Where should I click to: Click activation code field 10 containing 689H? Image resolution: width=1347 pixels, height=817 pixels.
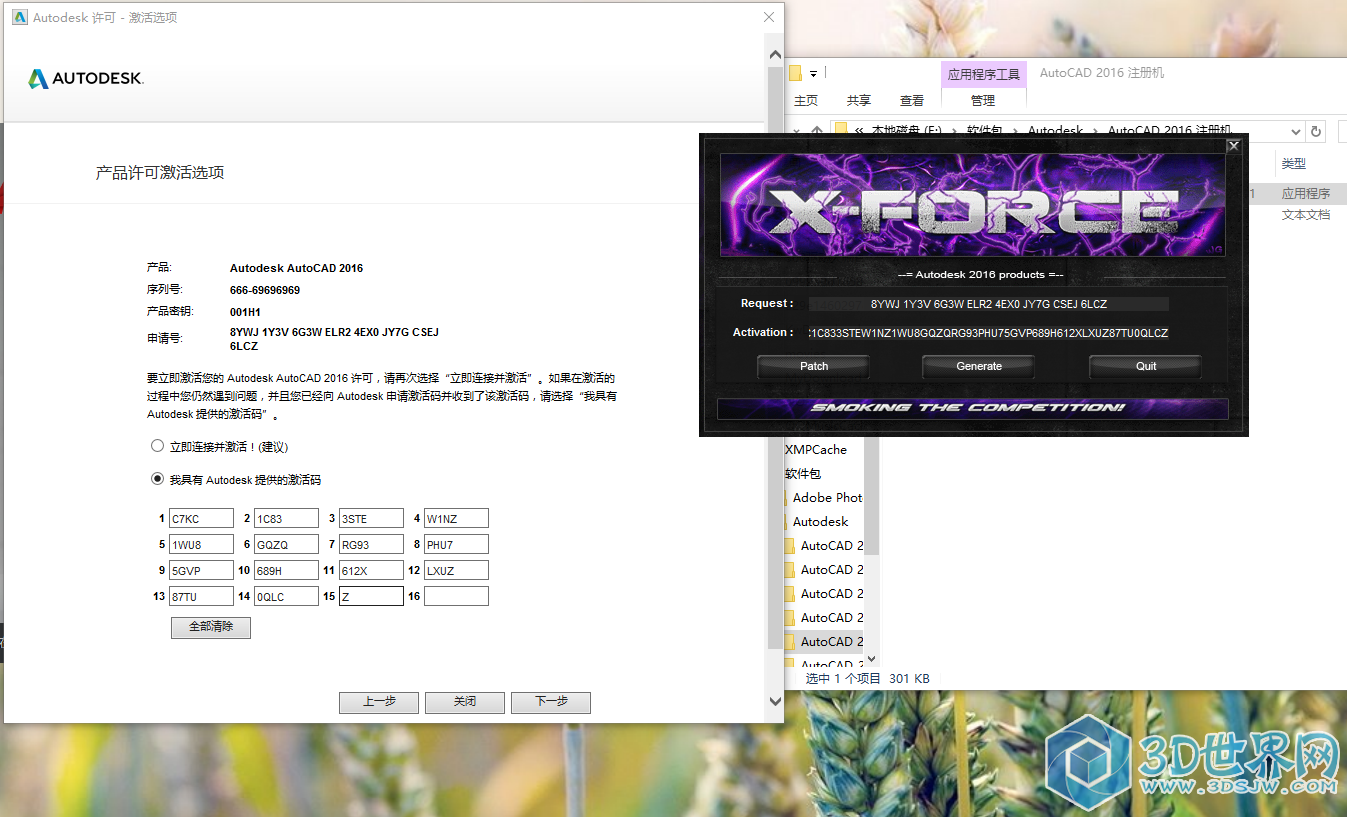[286, 570]
